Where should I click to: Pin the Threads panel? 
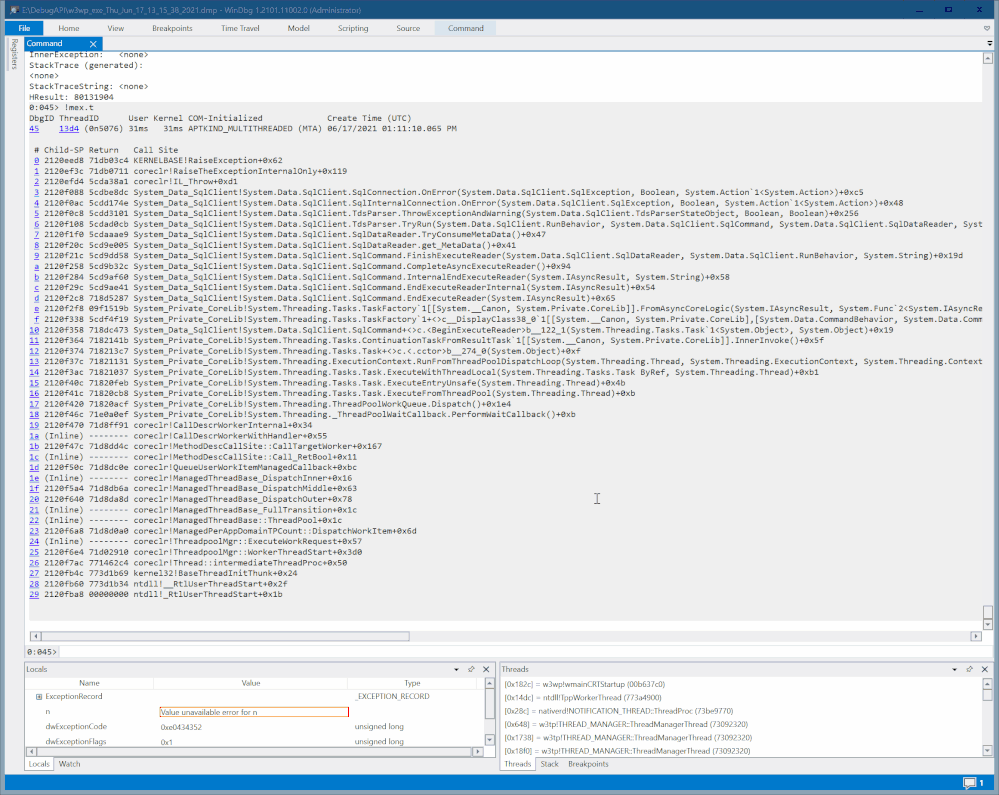tap(970, 670)
